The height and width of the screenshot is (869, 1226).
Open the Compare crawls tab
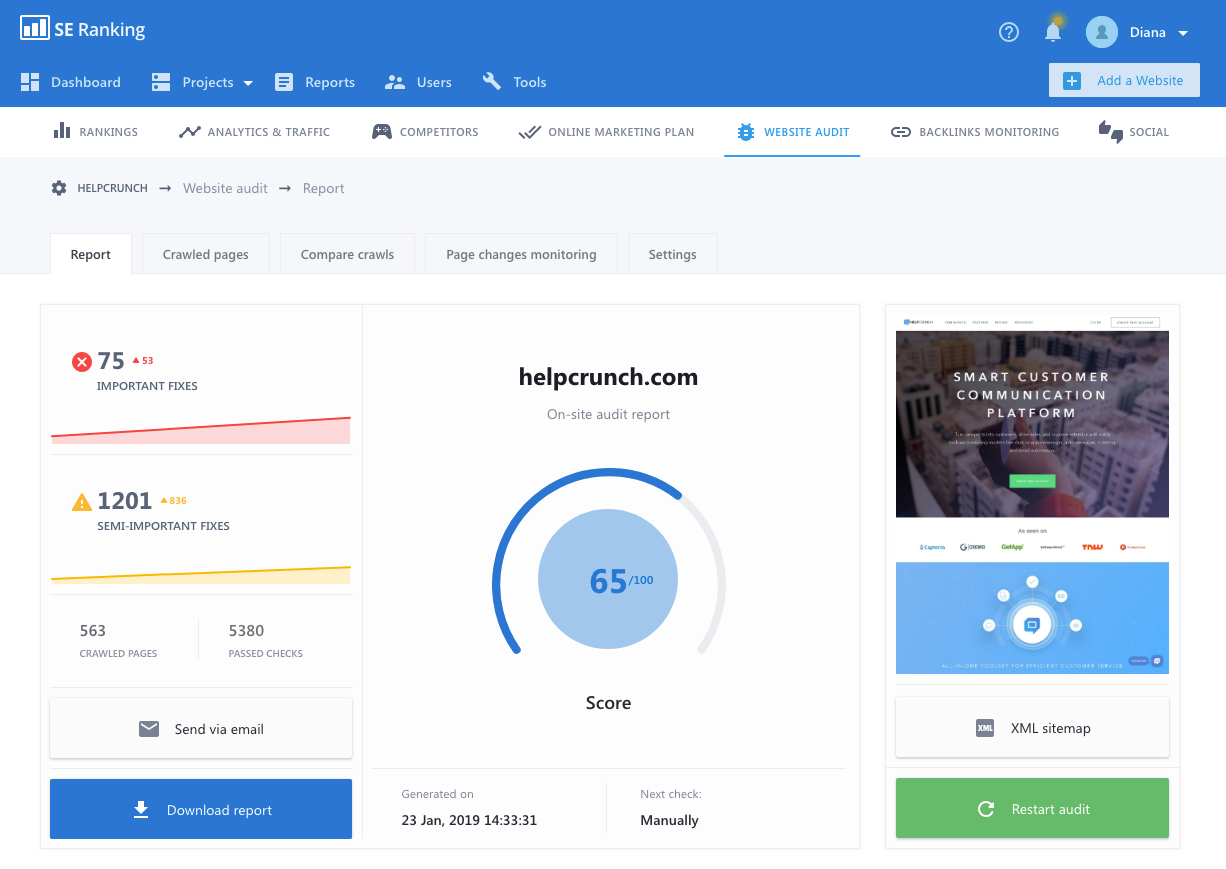pyautogui.click(x=347, y=254)
